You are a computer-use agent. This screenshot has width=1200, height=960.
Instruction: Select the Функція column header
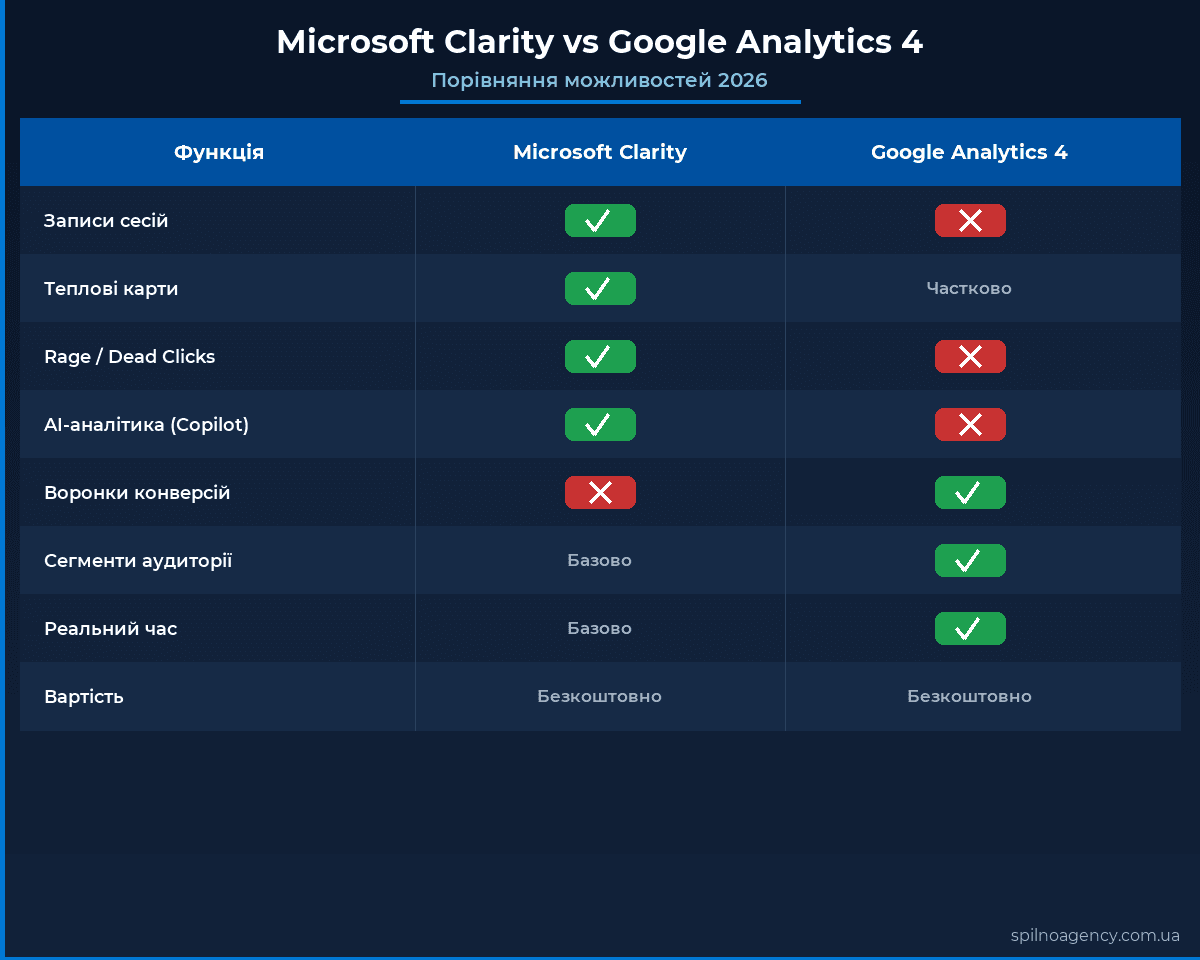[219, 152]
